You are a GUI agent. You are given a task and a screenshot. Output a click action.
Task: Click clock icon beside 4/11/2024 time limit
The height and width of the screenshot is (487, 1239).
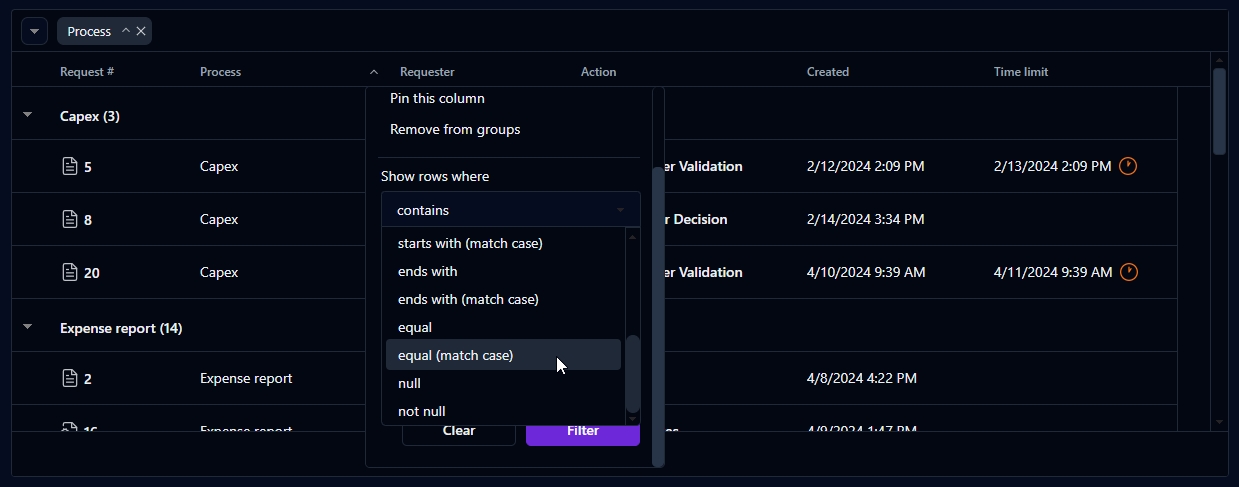1128,272
